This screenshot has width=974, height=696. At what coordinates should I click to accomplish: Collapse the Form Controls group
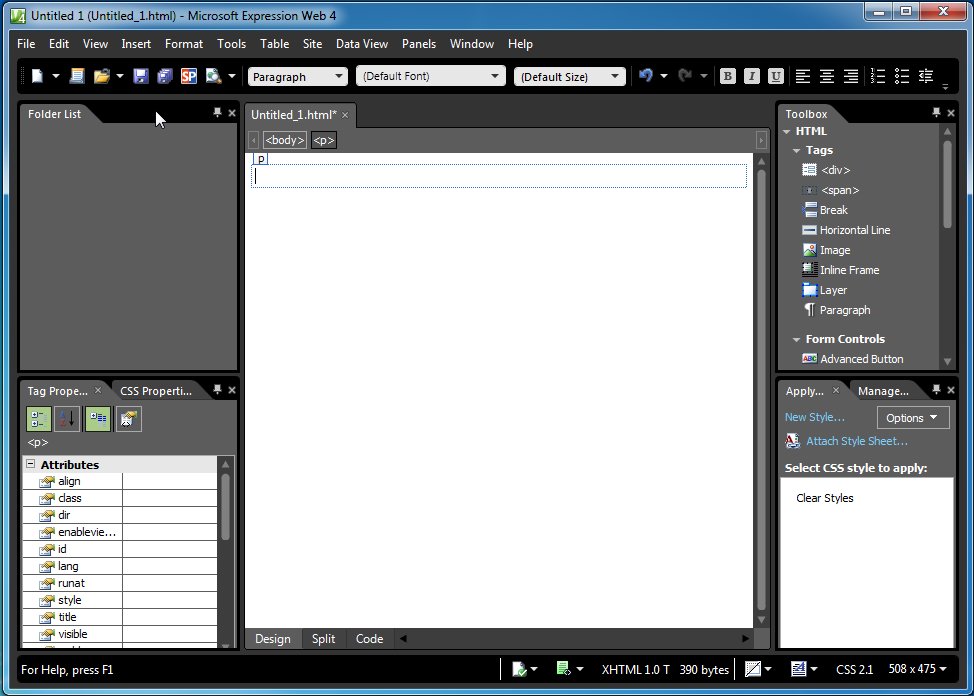click(796, 339)
